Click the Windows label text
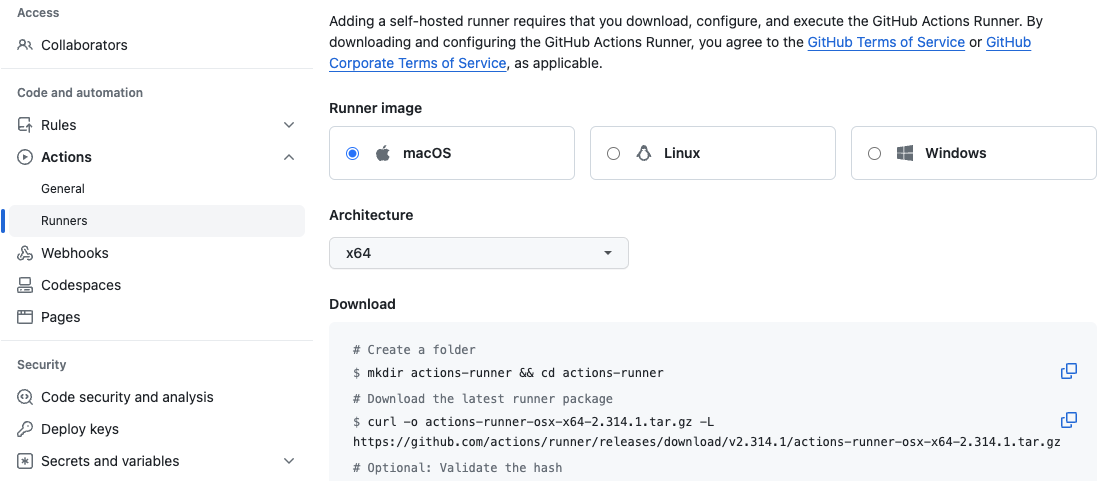The width and height of the screenshot is (1113, 481). 955,153
